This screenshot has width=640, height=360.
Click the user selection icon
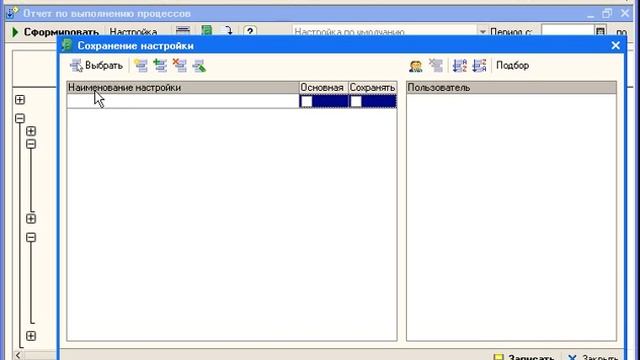416,66
